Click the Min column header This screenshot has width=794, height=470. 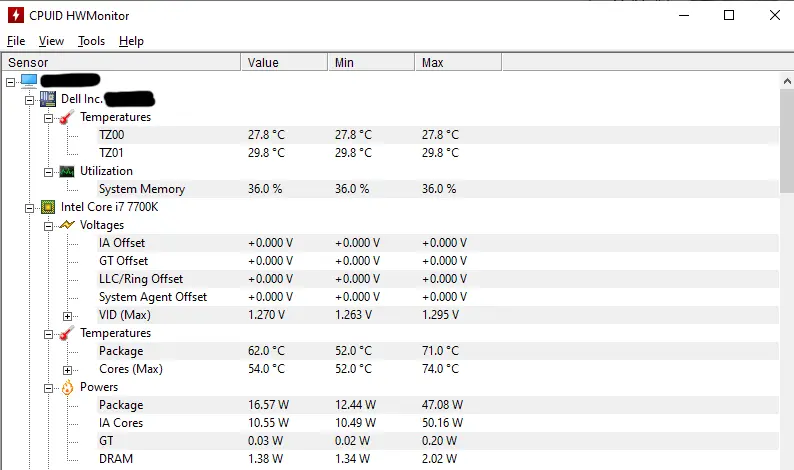tap(372, 62)
